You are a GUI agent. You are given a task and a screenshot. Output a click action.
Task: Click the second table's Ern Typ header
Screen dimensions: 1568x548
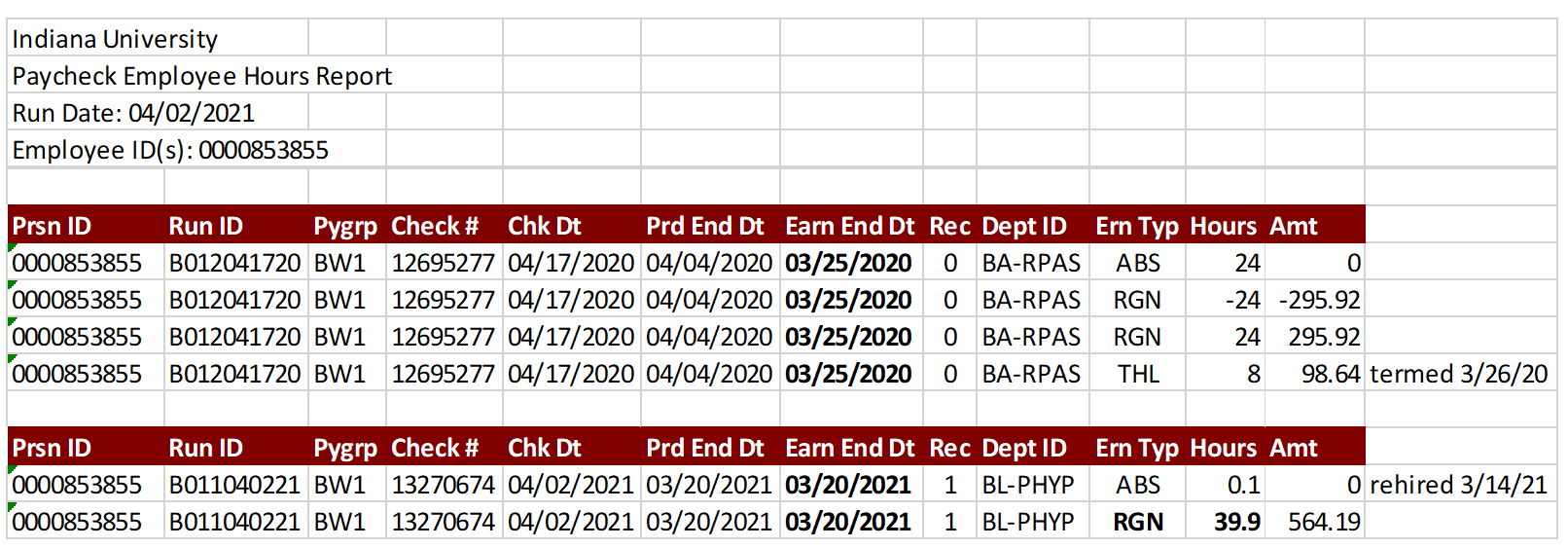click(1137, 448)
